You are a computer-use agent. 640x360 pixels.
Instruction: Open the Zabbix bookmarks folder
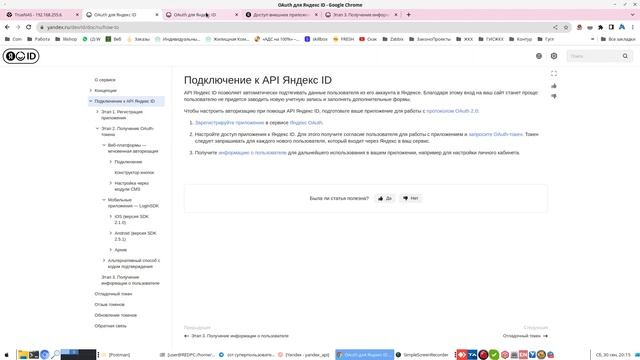[x=393, y=39]
